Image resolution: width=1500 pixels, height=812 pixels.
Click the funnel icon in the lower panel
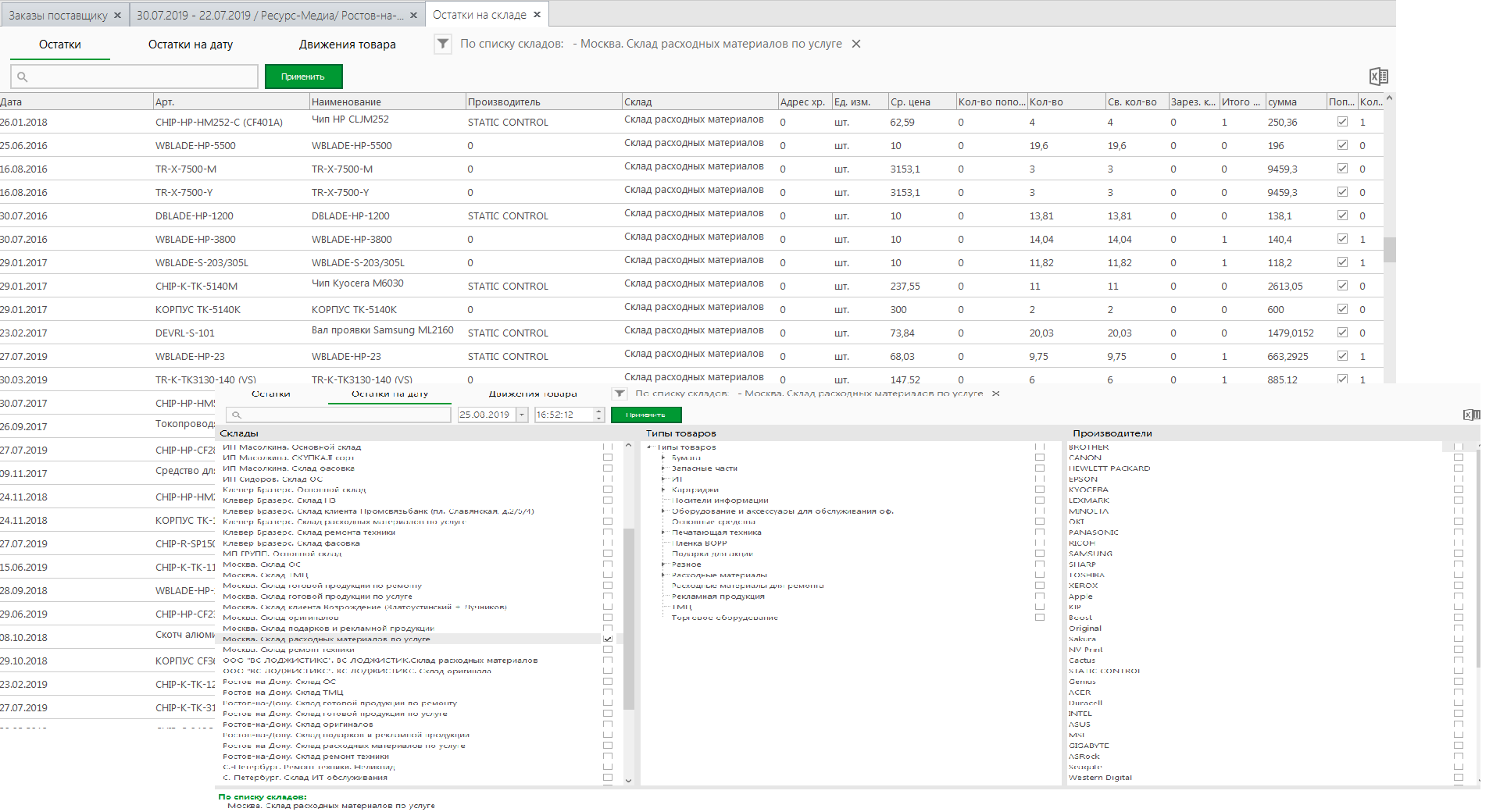620,394
